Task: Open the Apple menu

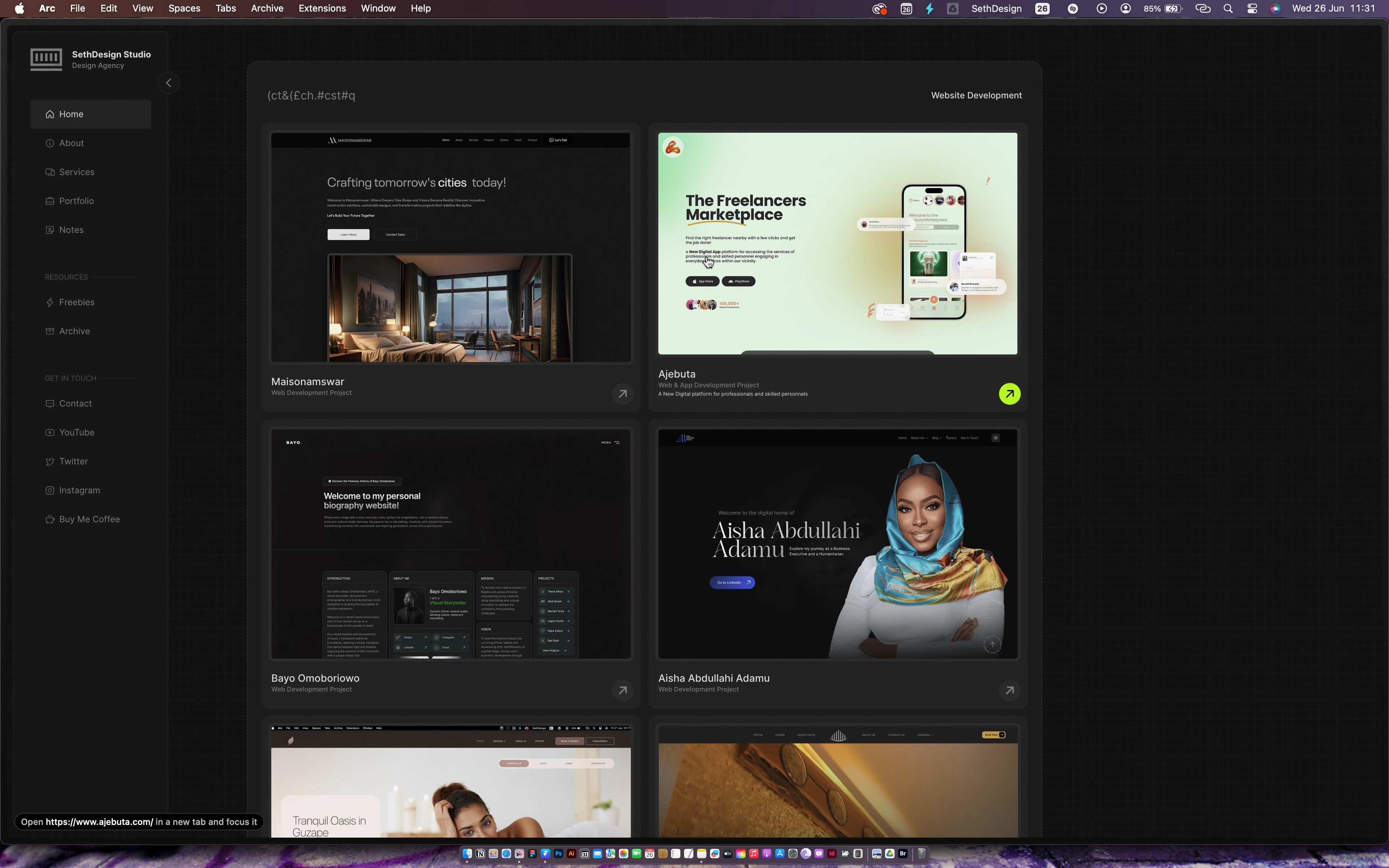Action: 20,9
